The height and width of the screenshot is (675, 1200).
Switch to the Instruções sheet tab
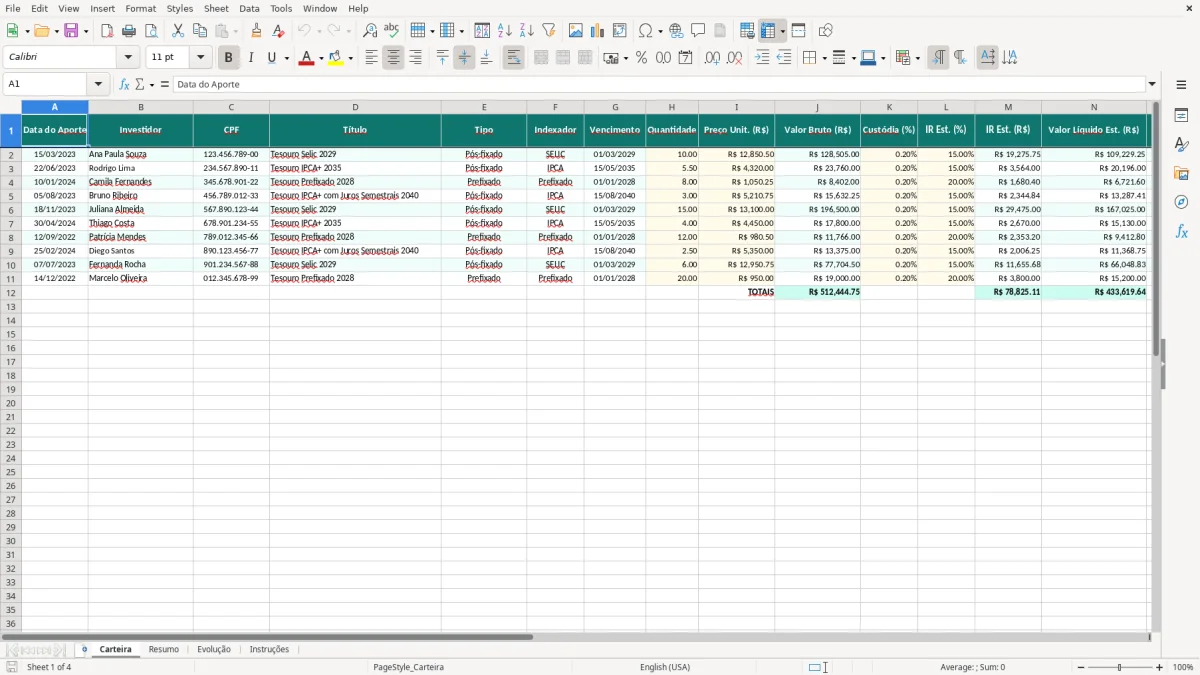click(269, 649)
